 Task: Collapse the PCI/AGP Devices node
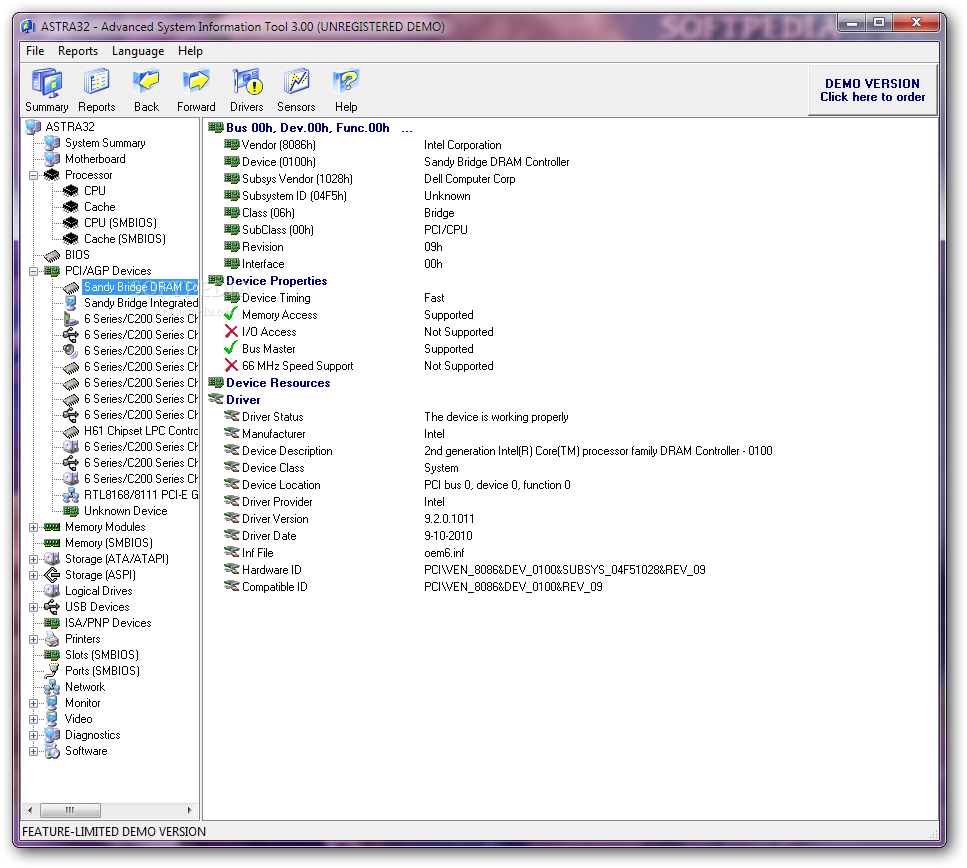tap(33, 271)
